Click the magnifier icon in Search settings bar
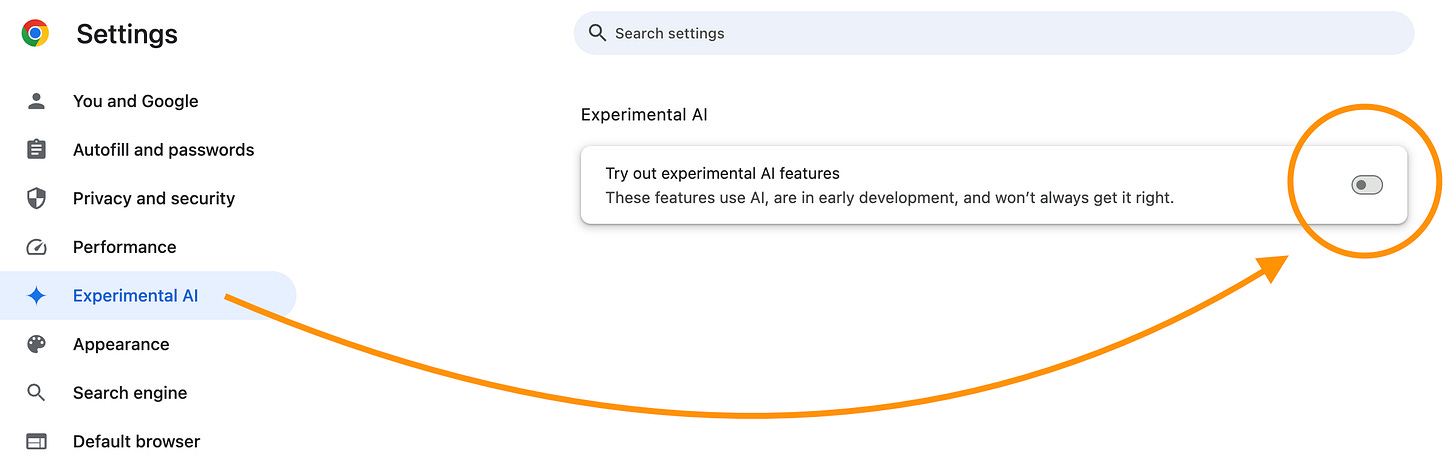The image size is (1456, 467). coord(598,33)
